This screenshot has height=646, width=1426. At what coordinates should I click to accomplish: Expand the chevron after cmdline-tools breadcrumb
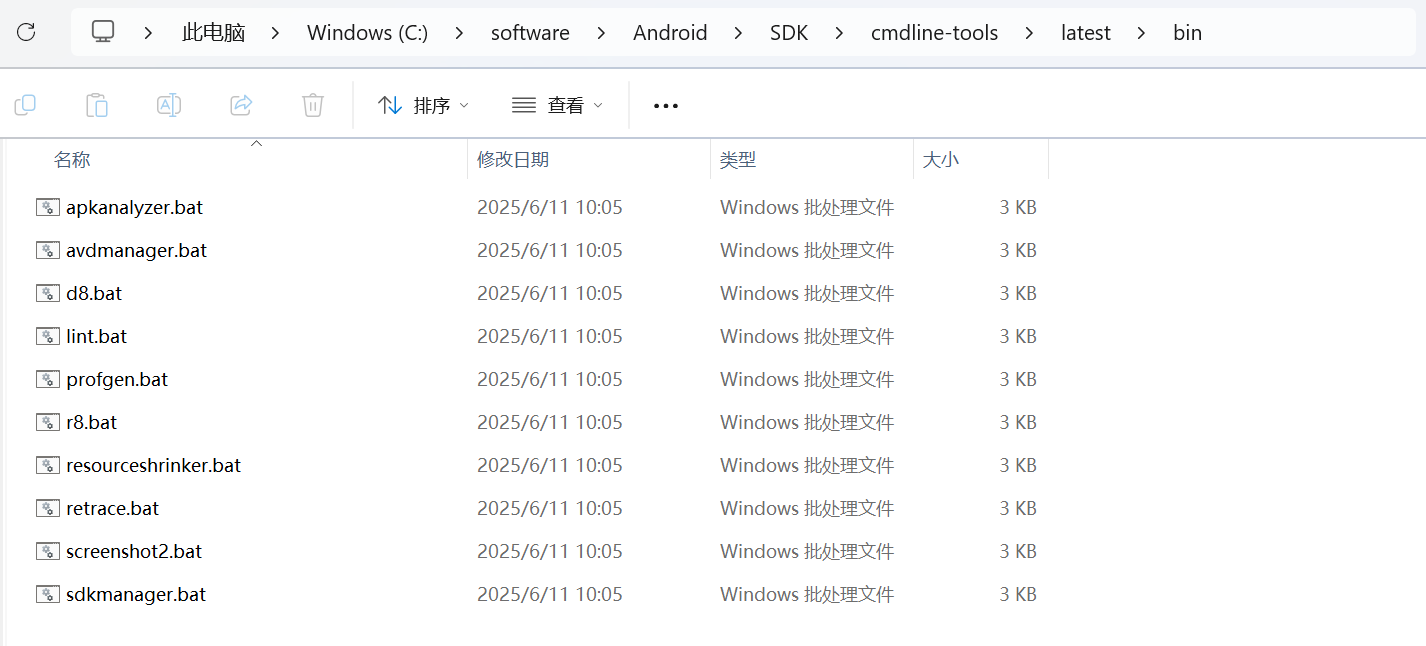point(1029,33)
